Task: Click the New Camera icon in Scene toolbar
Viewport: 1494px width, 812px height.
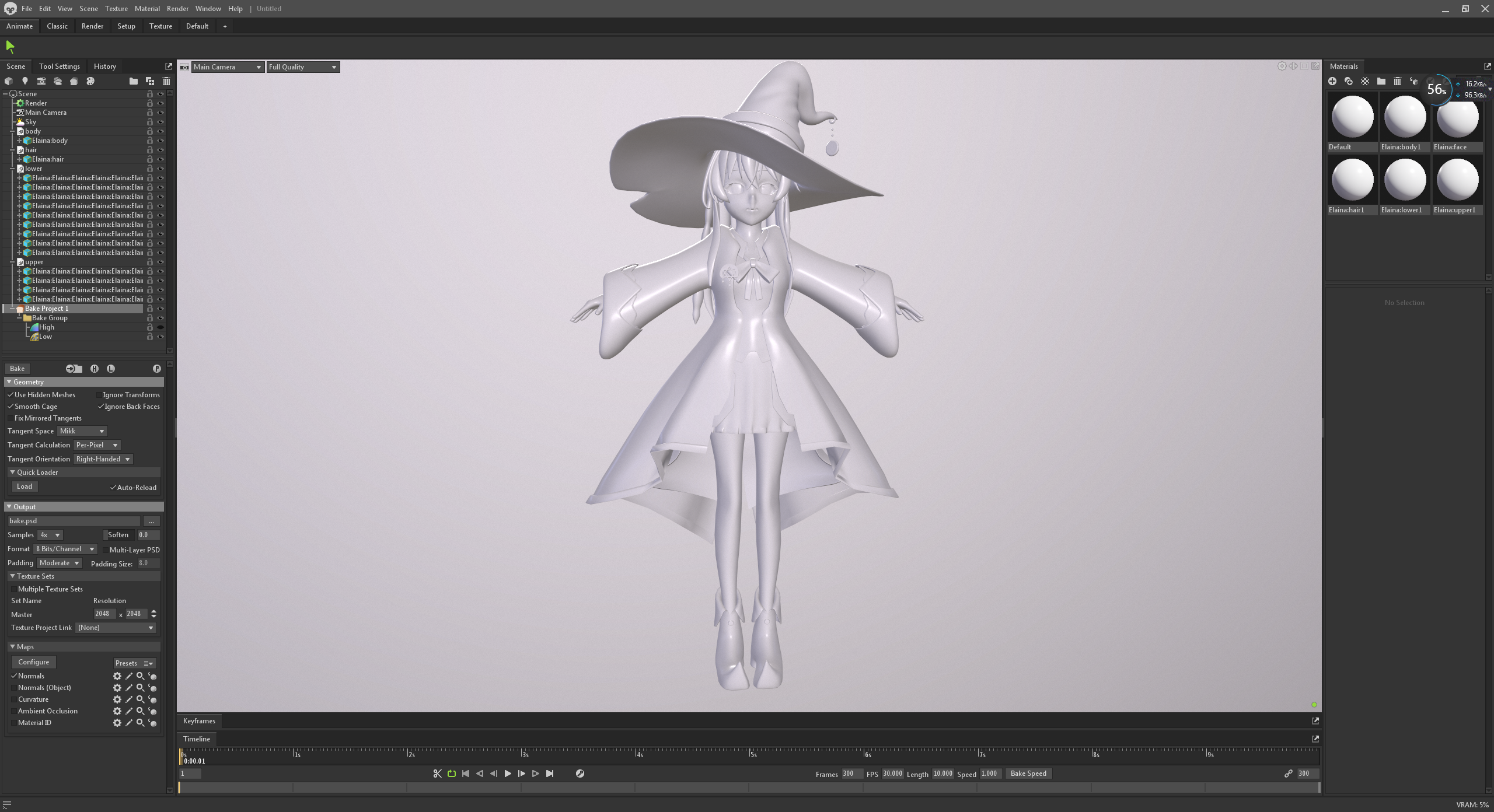Action: pos(41,81)
